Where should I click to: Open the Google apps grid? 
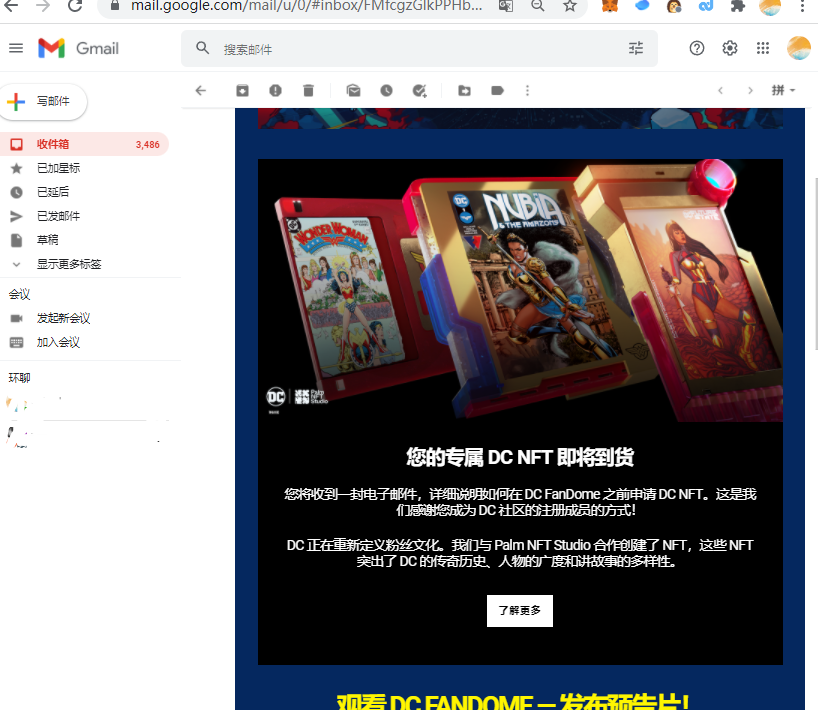click(x=763, y=49)
